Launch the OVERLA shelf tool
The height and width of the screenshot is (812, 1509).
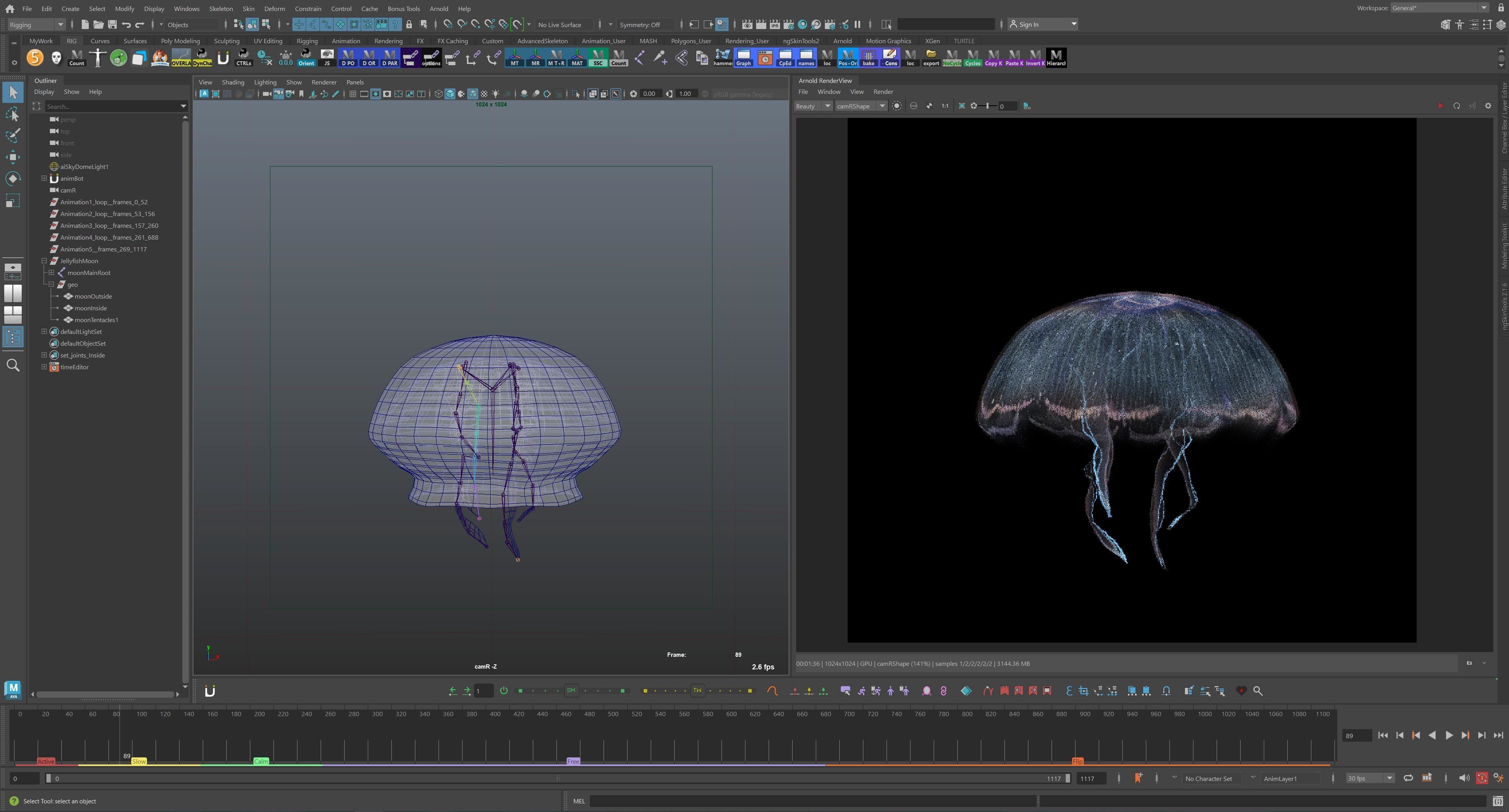tap(181, 57)
